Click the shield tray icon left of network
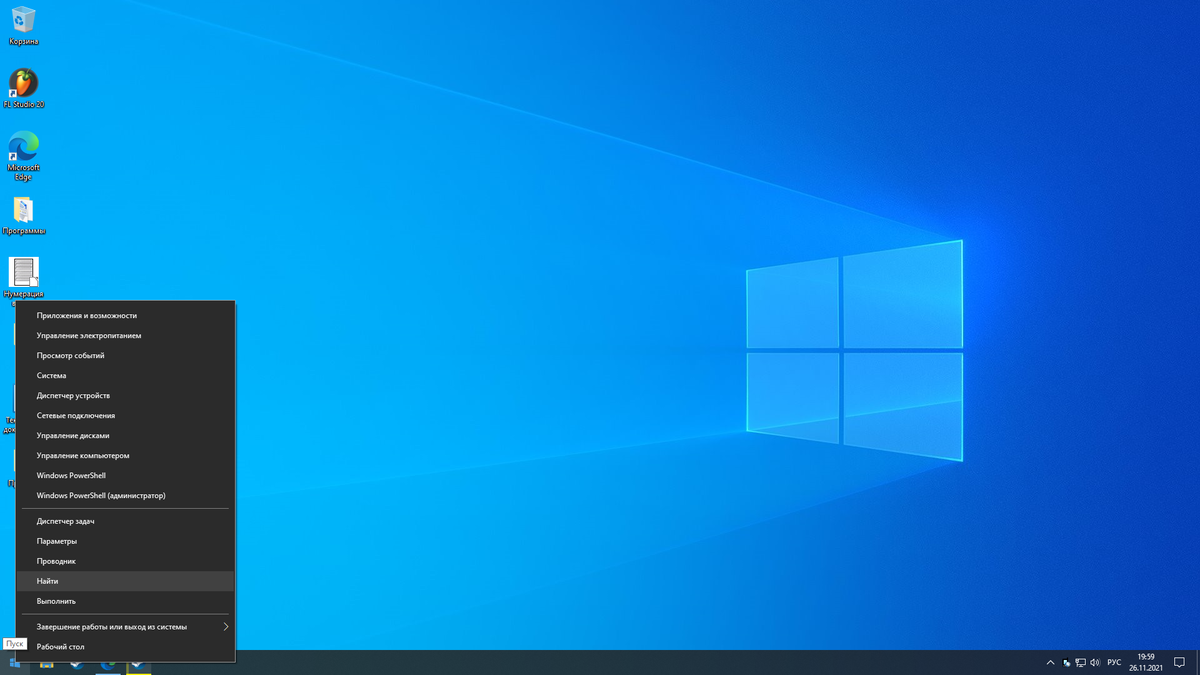Screen dimensions: 1200x675 pos(1067,663)
